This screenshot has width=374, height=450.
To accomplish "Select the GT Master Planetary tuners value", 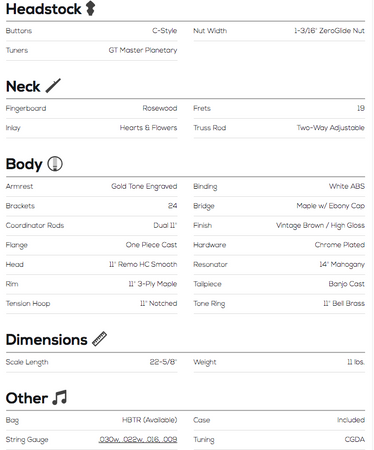I will [143, 50].
